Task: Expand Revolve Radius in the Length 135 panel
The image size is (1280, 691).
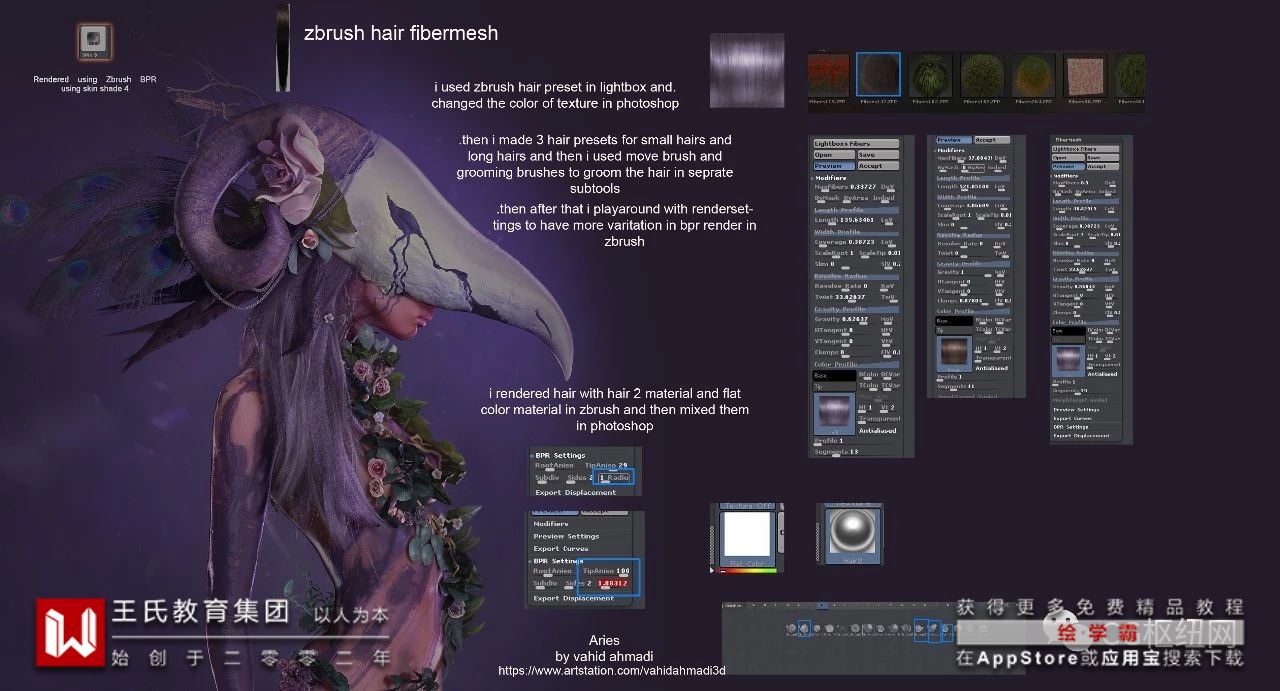Action: (x=855, y=276)
